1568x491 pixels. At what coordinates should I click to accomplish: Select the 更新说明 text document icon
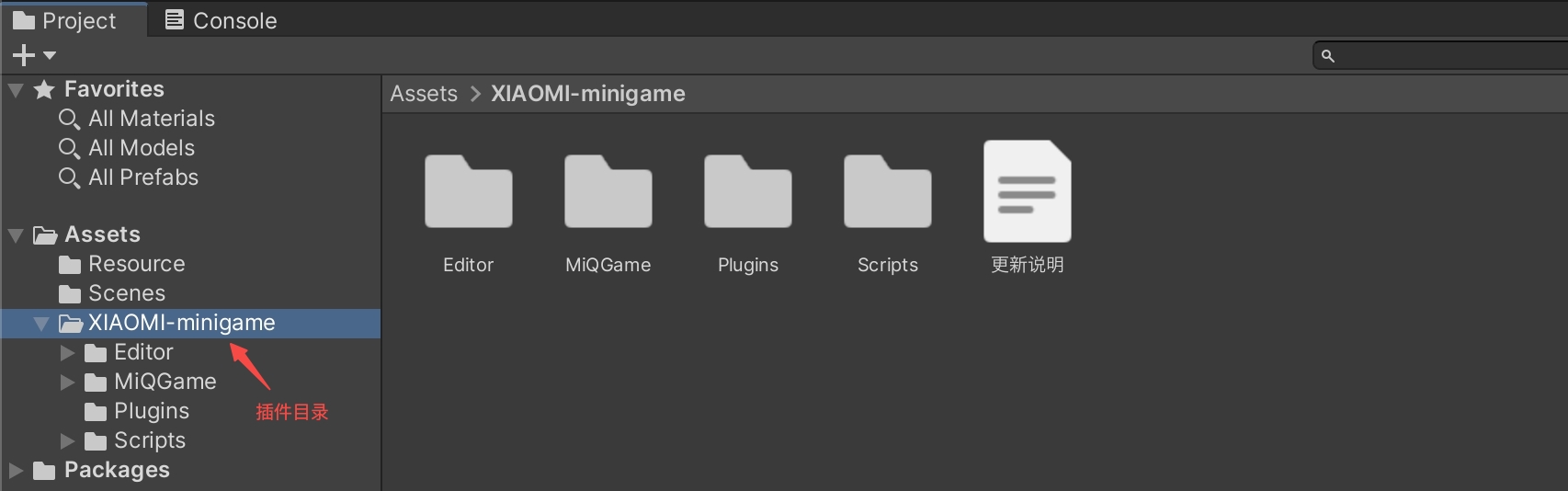point(1027,192)
